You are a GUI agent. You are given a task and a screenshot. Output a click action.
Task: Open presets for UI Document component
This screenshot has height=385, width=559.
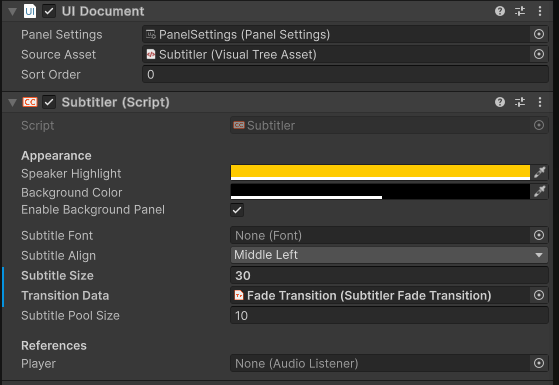[x=520, y=11]
